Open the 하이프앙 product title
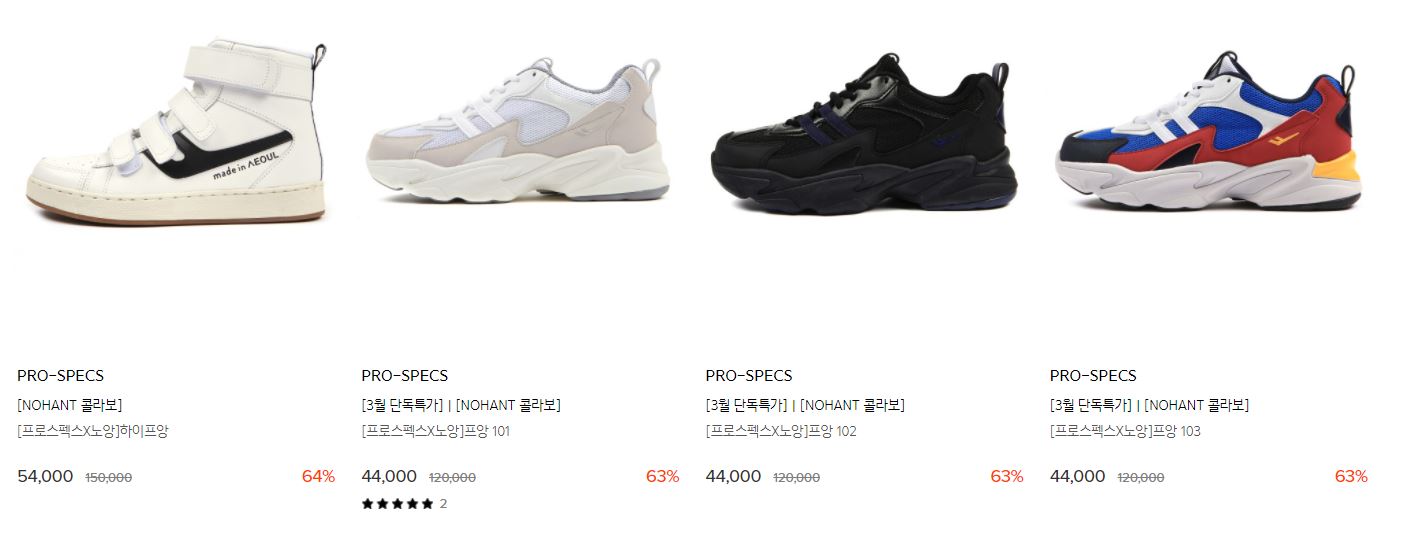The height and width of the screenshot is (538, 1407). click(x=93, y=431)
